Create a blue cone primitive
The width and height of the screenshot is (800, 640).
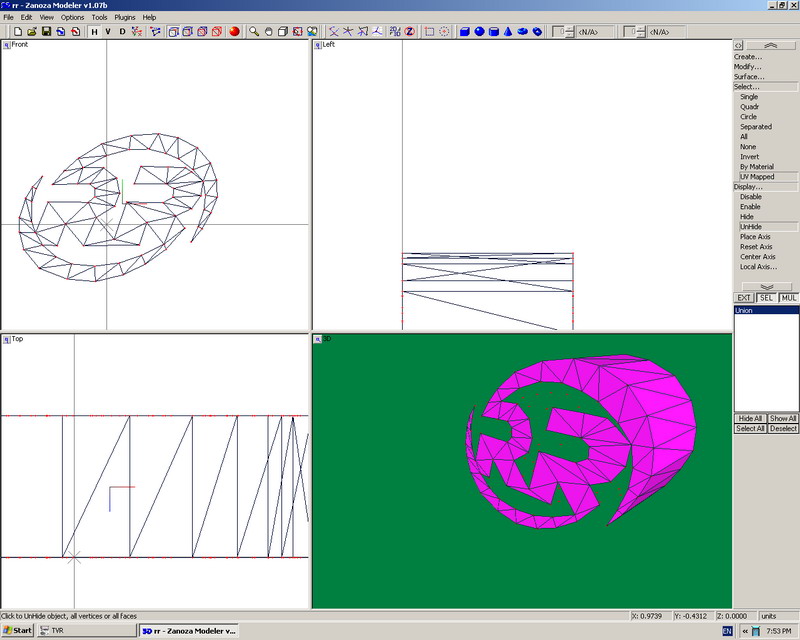tap(508, 32)
